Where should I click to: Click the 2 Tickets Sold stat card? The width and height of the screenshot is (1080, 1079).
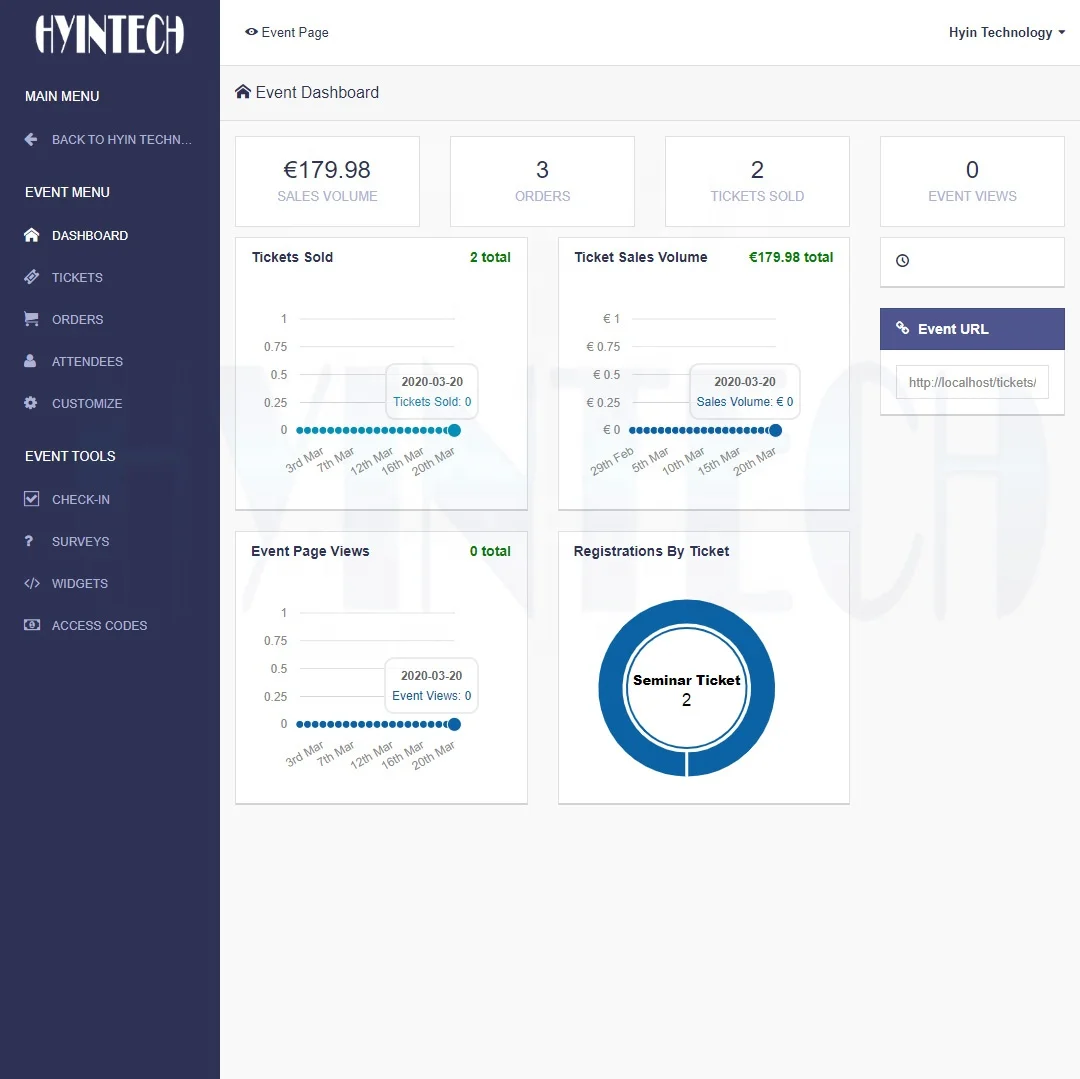coord(757,182)
